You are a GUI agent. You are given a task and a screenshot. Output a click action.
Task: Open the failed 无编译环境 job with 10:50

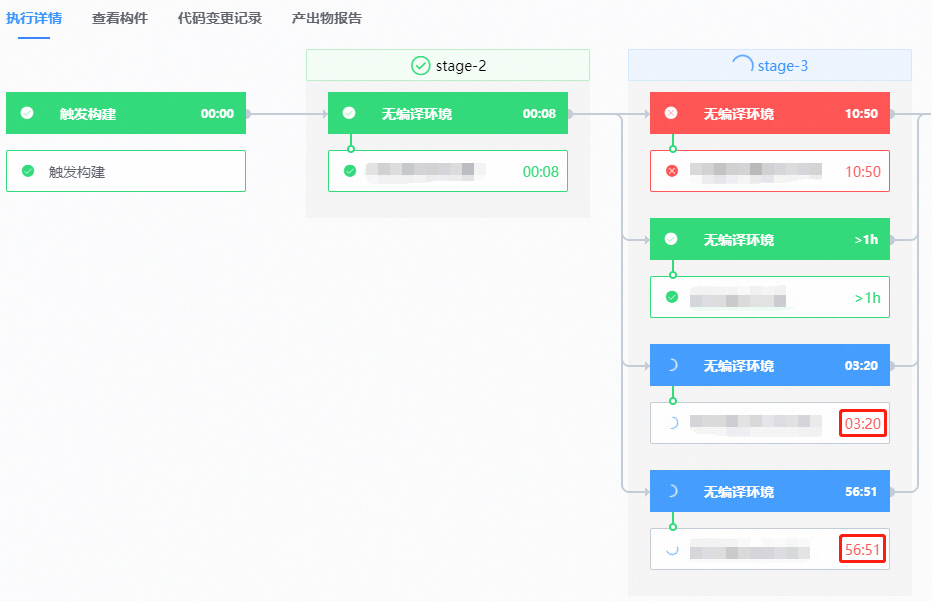point(770,113)
